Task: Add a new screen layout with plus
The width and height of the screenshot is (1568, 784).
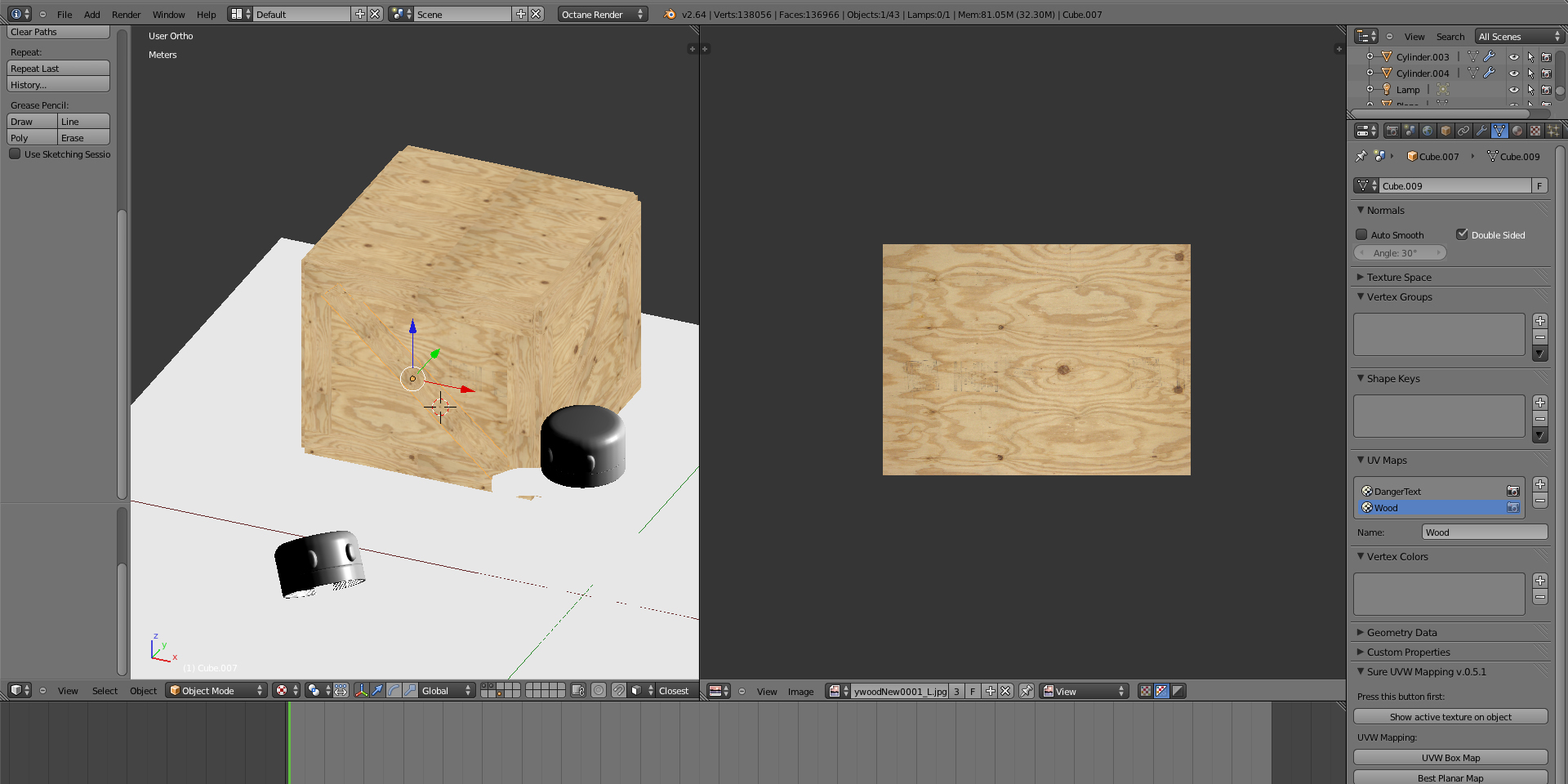Action: (x=360, y=14)
